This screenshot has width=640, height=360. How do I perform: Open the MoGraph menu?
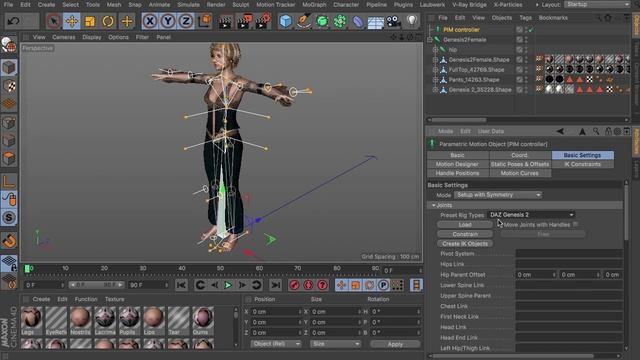[314, 4]
